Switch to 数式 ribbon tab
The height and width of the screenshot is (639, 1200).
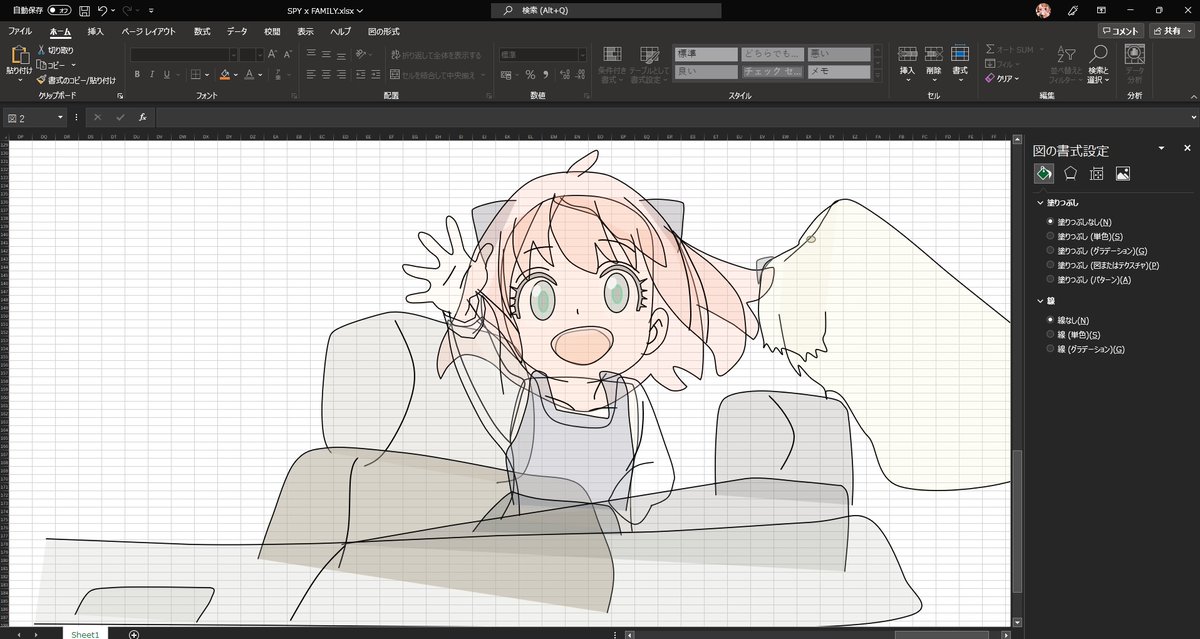(x=202, y=31)
